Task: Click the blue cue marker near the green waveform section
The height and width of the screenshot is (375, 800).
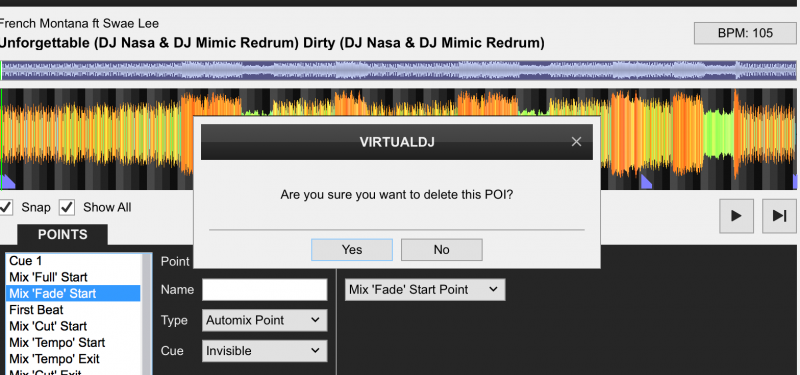Action: coord(646,182)
